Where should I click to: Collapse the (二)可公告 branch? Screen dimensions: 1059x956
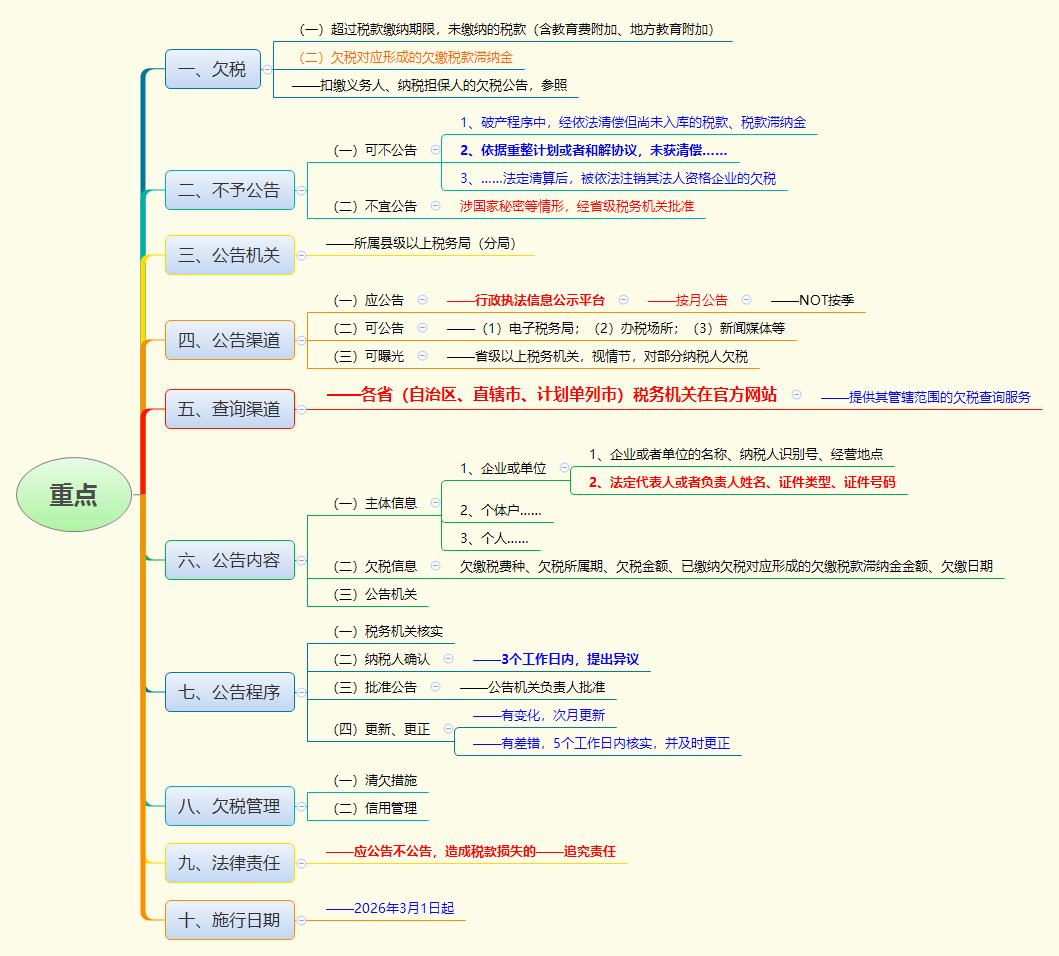click(x=420, y=327)
